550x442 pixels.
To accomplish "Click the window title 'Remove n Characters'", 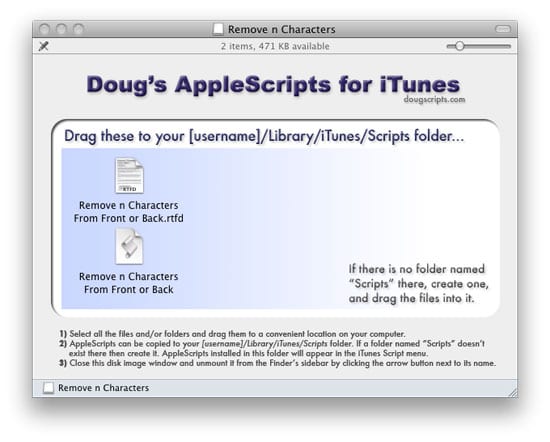I will point(282,29).
